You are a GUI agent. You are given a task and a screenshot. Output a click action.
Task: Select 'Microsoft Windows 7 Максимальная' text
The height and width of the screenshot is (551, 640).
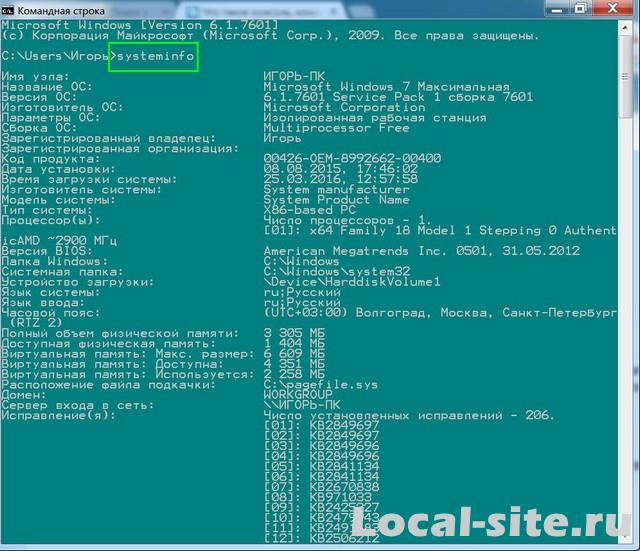coord(386,87)
